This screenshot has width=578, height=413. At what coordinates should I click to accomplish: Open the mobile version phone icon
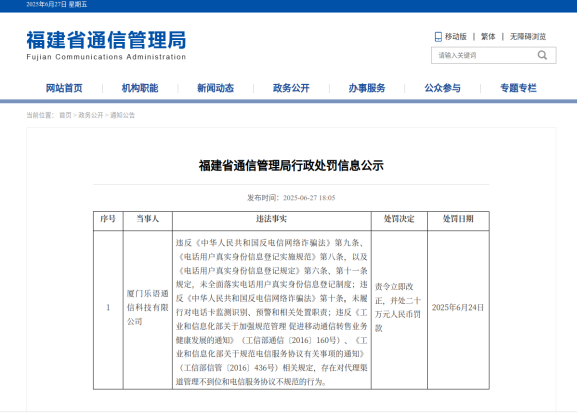438,37
